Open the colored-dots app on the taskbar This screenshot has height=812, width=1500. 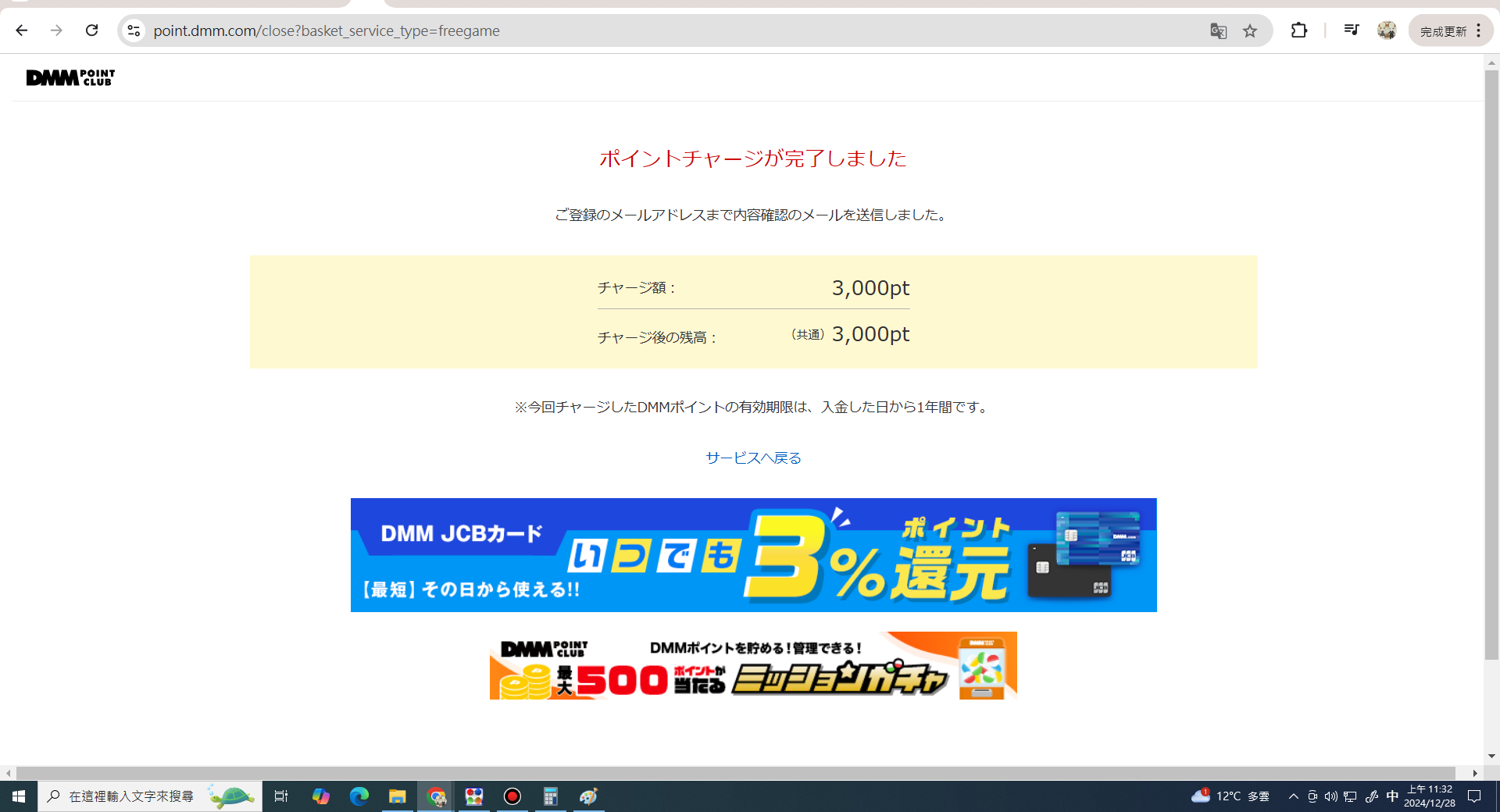tap(473, 796)
